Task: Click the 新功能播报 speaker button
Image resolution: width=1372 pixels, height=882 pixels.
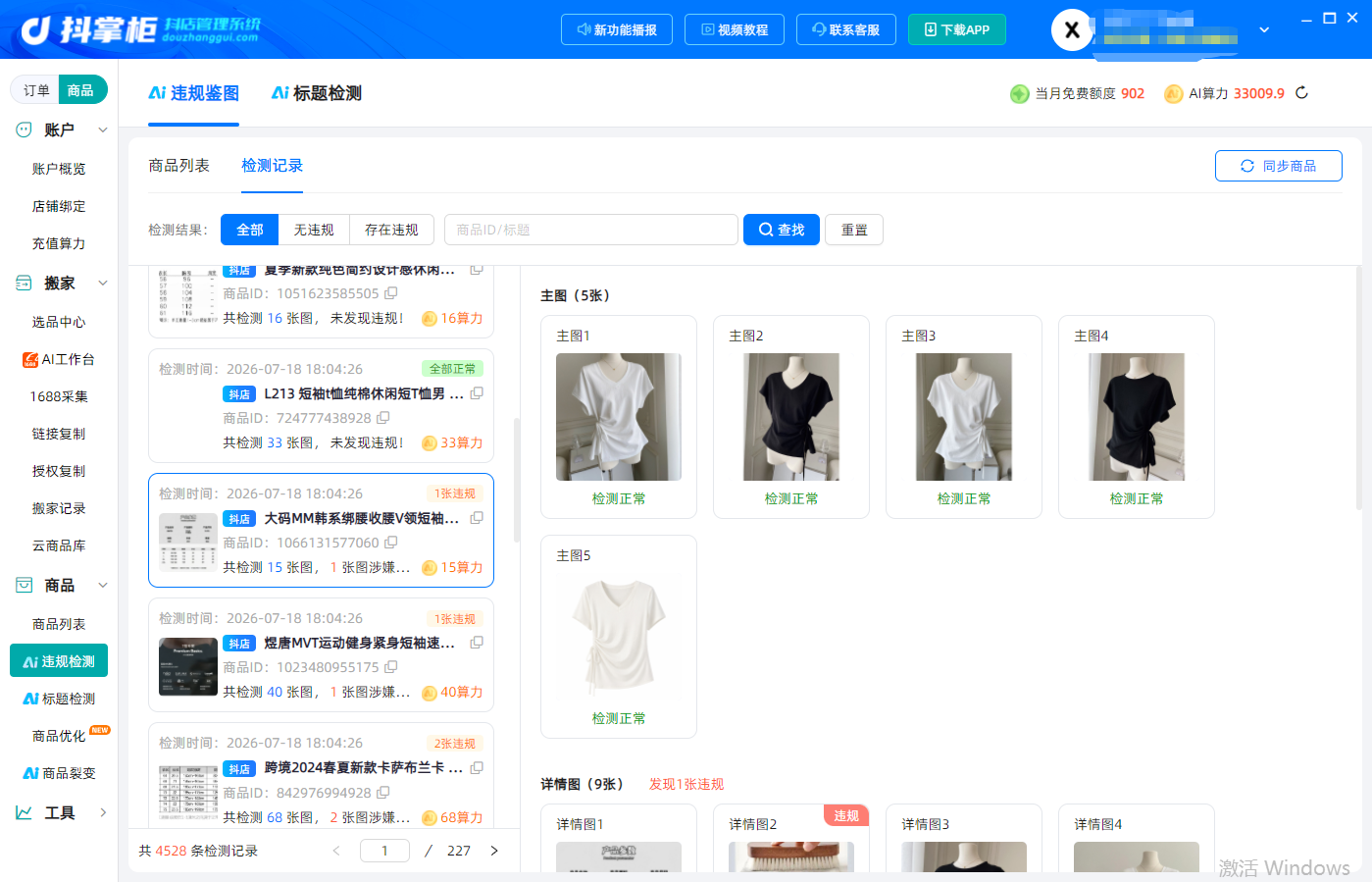Action: [617, 29]
